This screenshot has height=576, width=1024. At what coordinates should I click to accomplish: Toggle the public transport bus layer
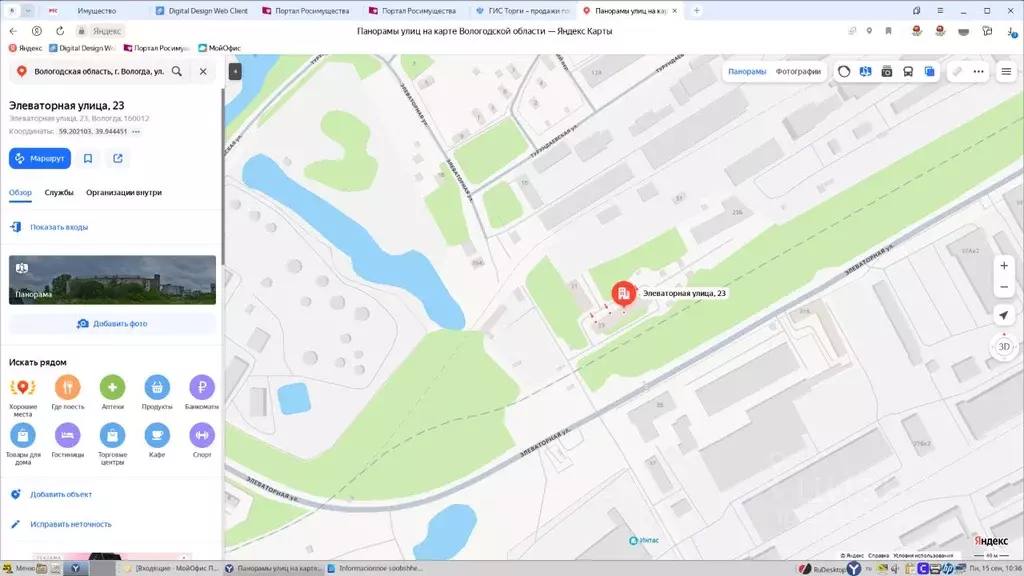tap(908, 71)
